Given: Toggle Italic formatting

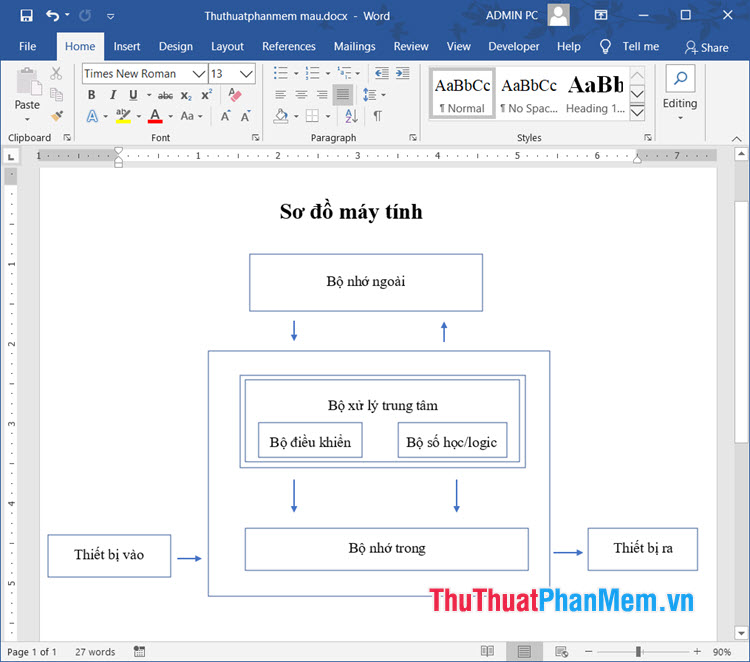Looking at the screenshot, I should (113, 95).
